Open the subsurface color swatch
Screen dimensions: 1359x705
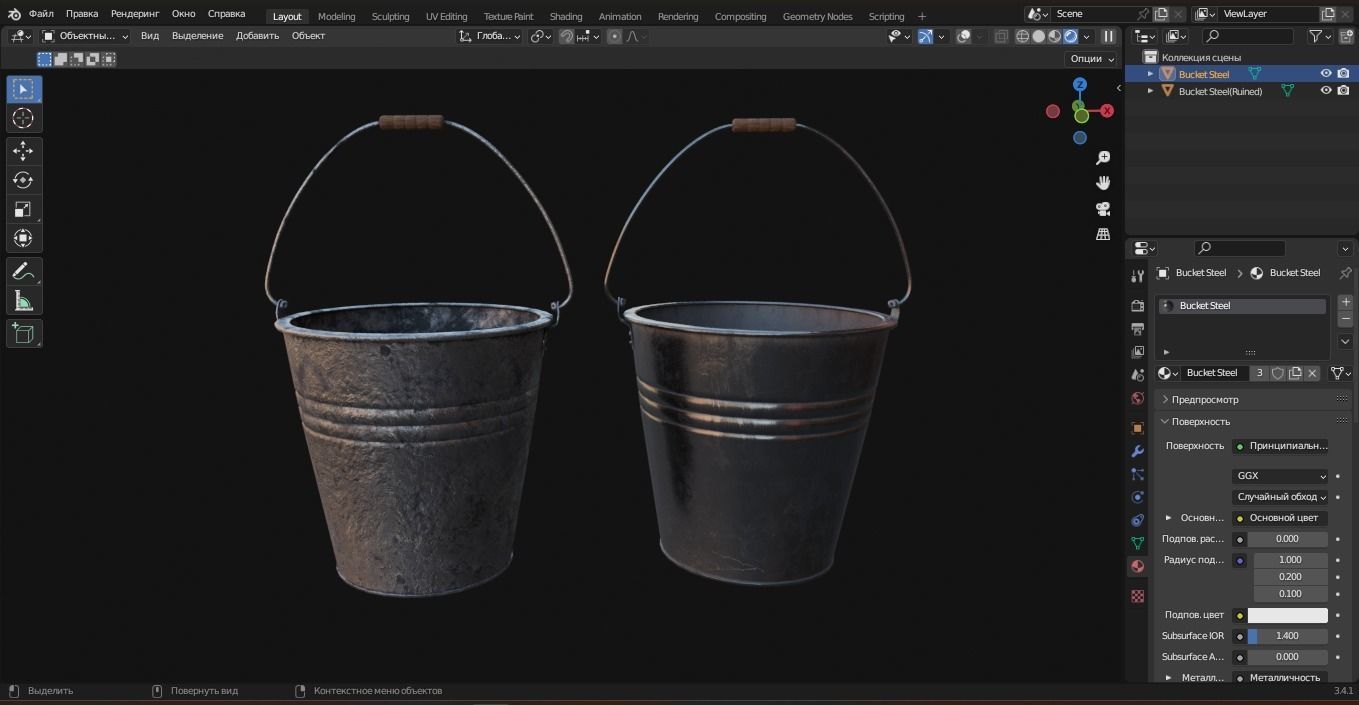[x=1288, y=615]
